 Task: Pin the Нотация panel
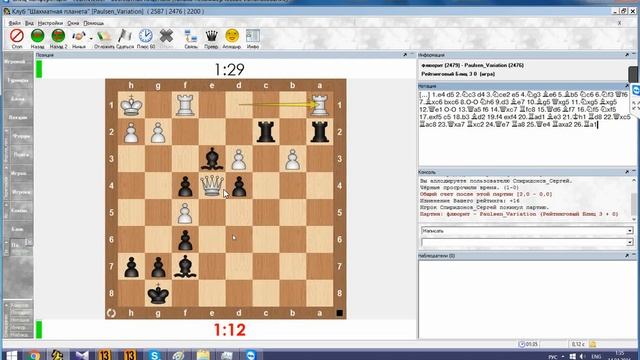627,86
